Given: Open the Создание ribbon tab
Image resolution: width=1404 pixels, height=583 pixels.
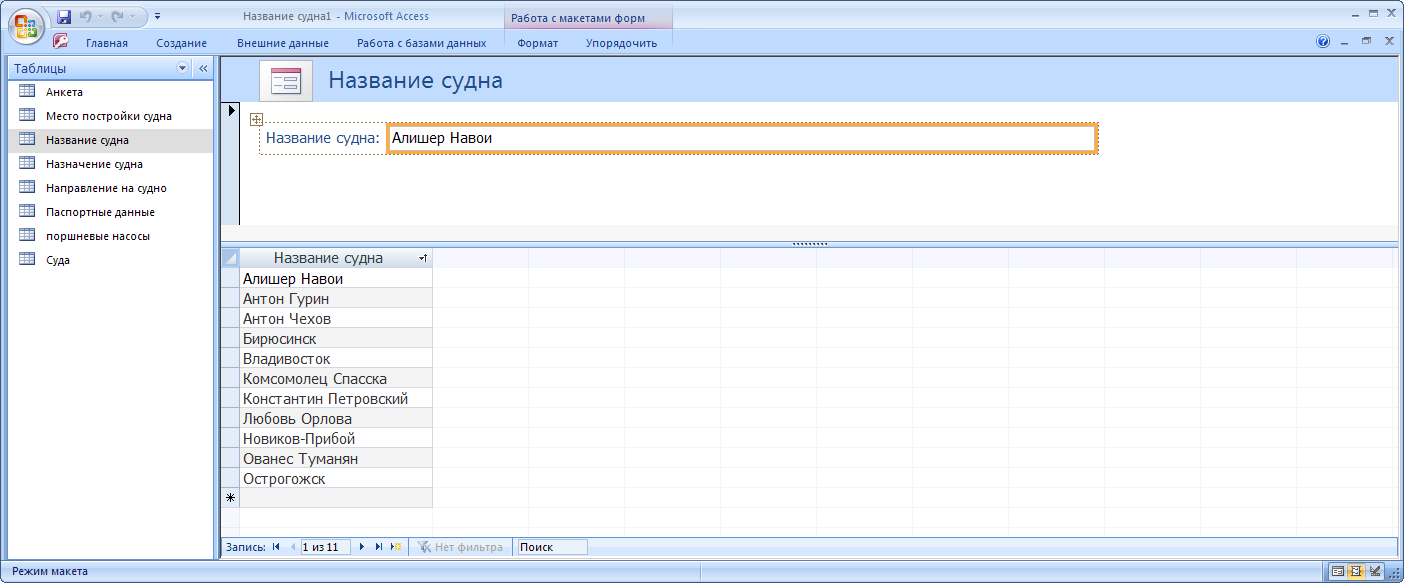Looking at the screenshot, I should point(182,43).
